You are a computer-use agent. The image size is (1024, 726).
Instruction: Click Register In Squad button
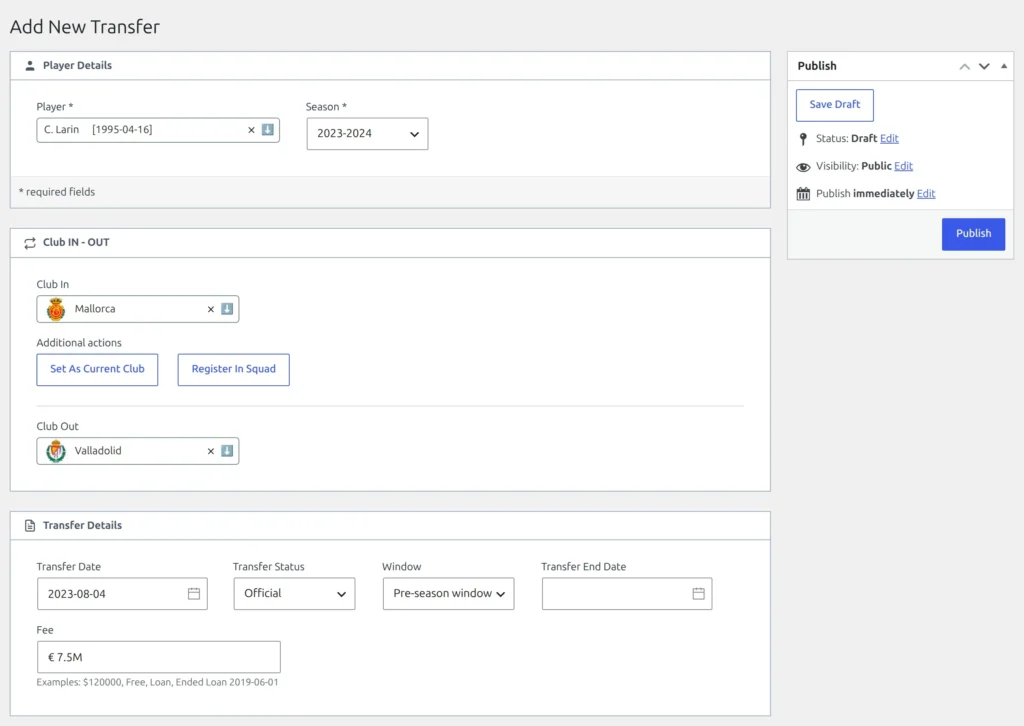233,370
